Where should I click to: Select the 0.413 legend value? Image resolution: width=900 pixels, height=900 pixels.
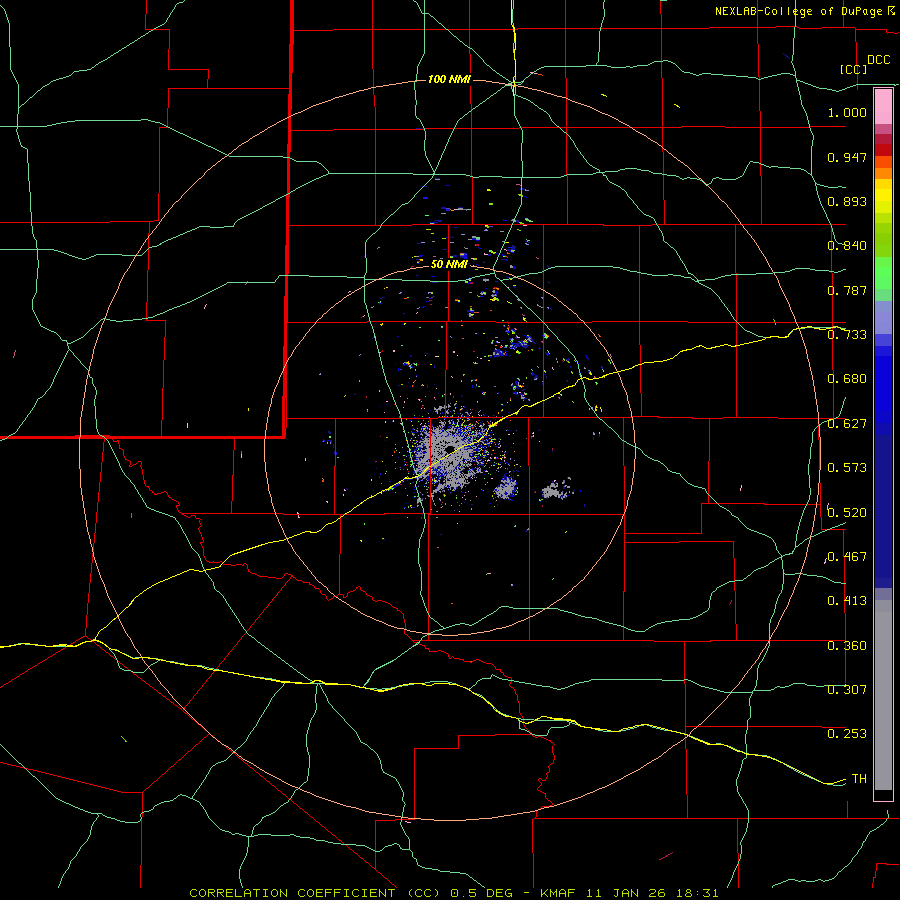pyautogui.click(x=847, y=601)
